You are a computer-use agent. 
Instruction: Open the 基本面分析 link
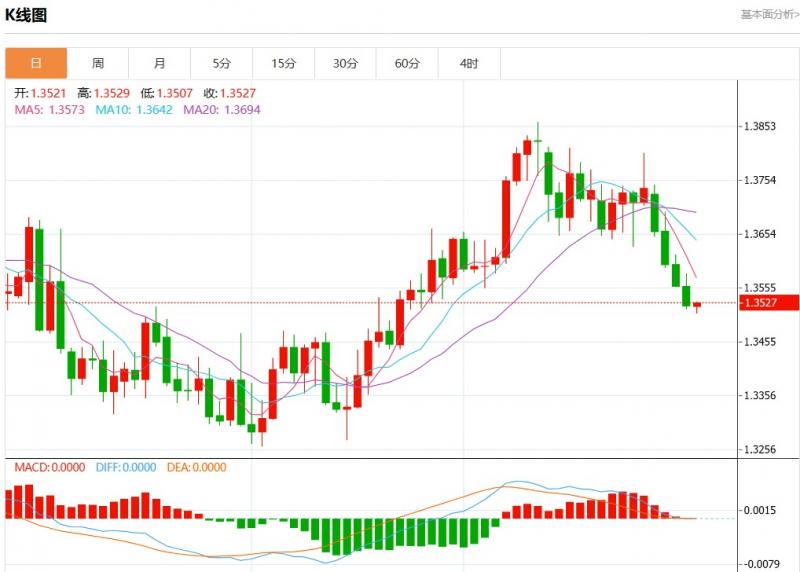pos(769,14)
